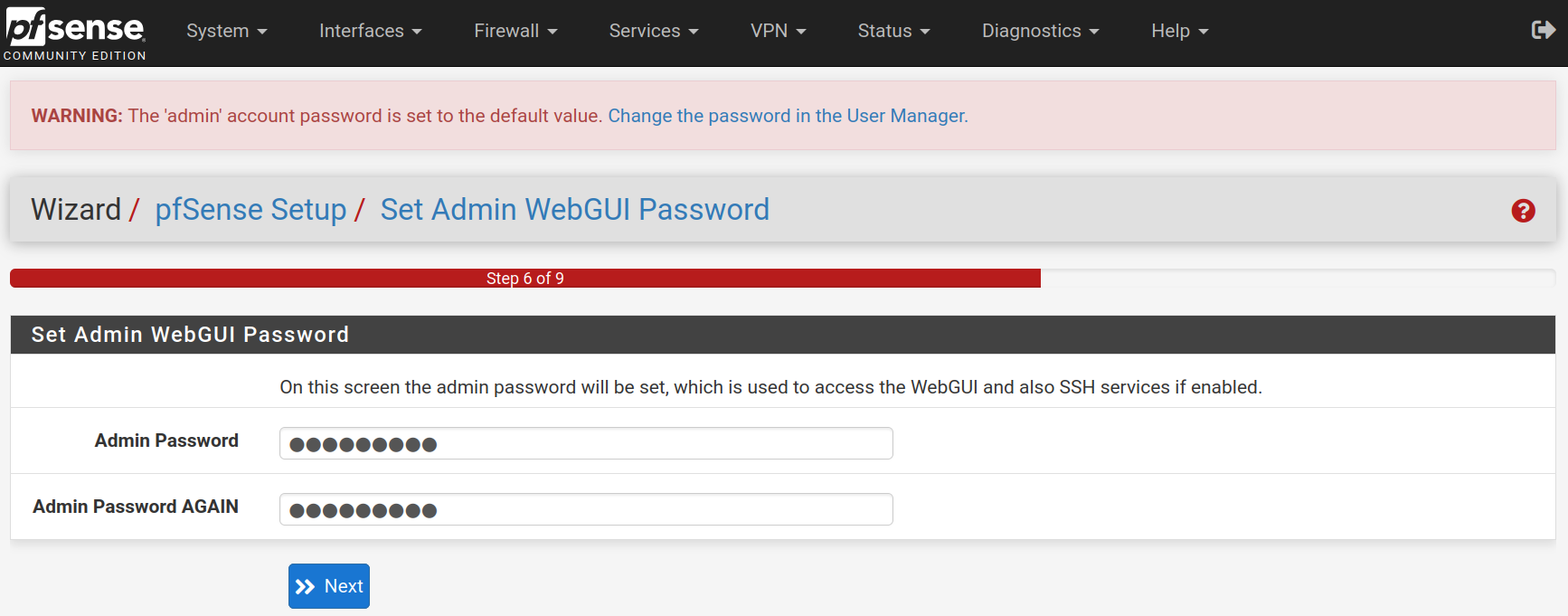Viewport: 1568px width, 616px height.
Task: Follow the Change the password link
Action: tap(788, 116)
